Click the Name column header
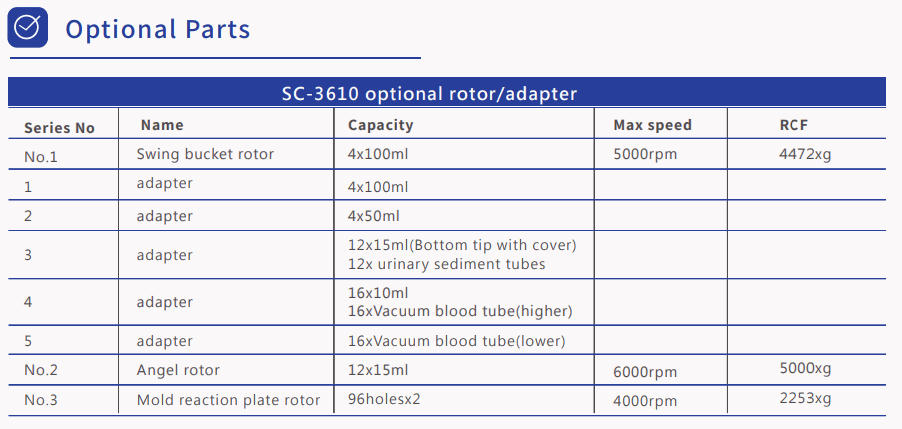This screenshot has width=902, height=429. click(x=162, y=125)
